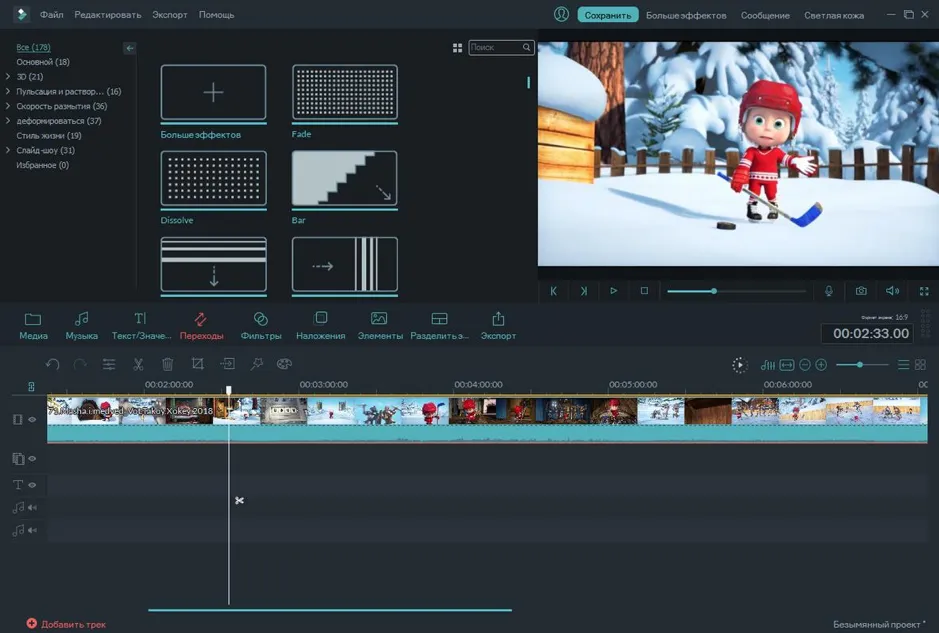Open the Разделить экран tab

(x=439, y=326)
